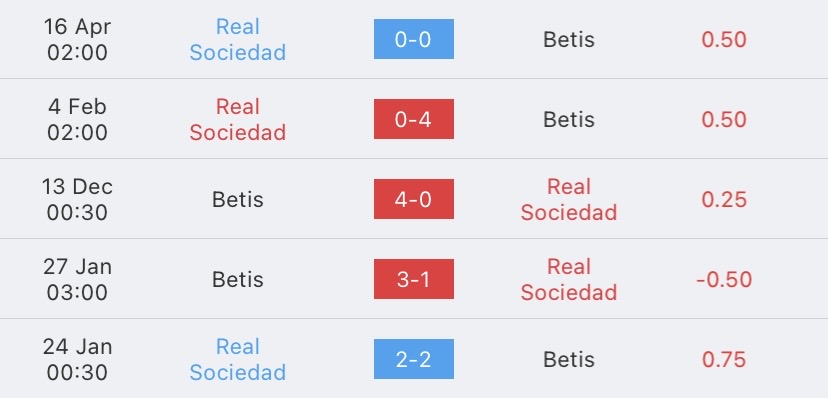The height and width of the screenshot is (398, 828).
Task: Select Betis away team on 16 Apr
Action: click(x=569, y=40)
